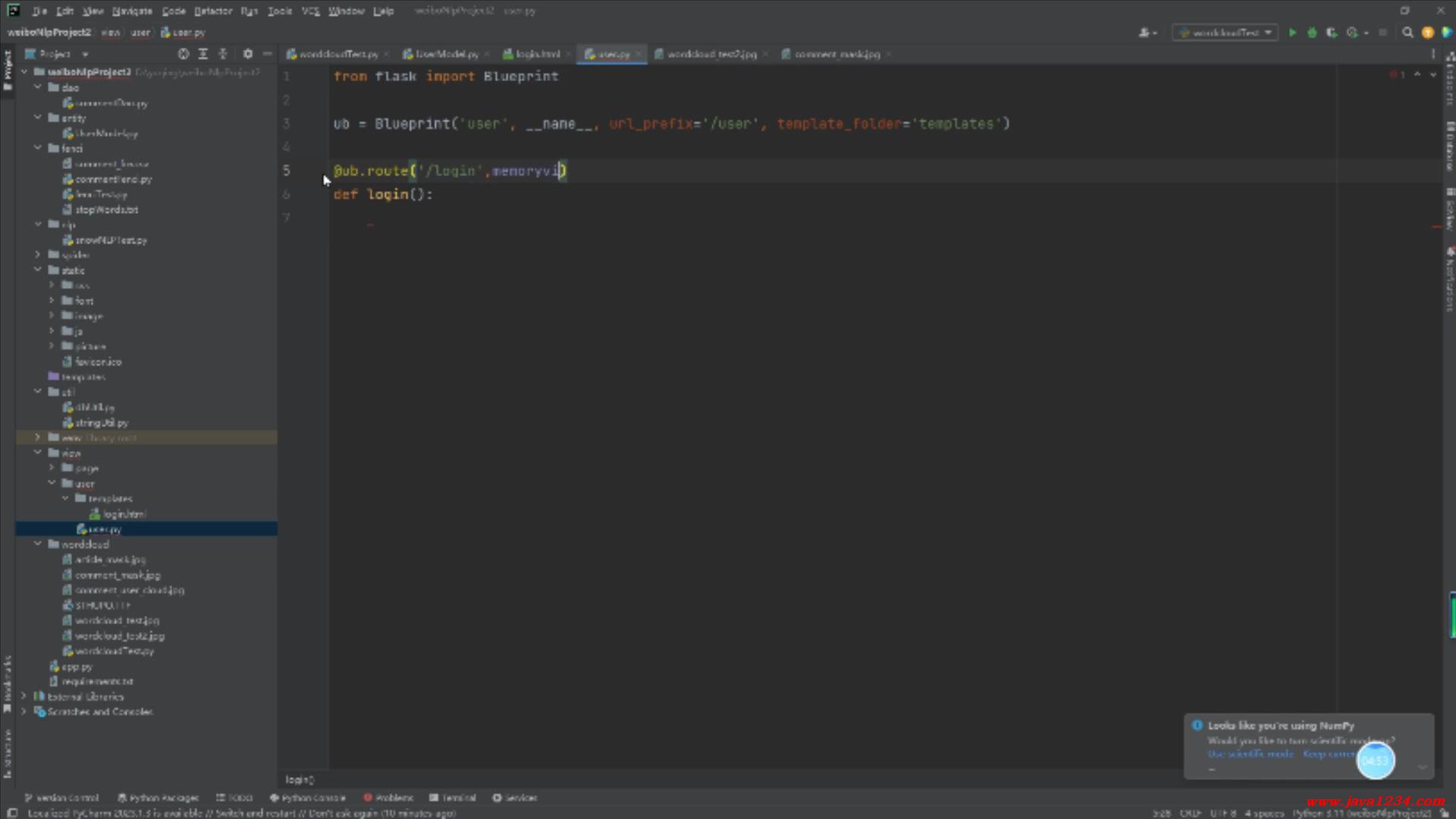Open the Refactor menu
The width and height of the screenshot is (1456, 819).
213,11
